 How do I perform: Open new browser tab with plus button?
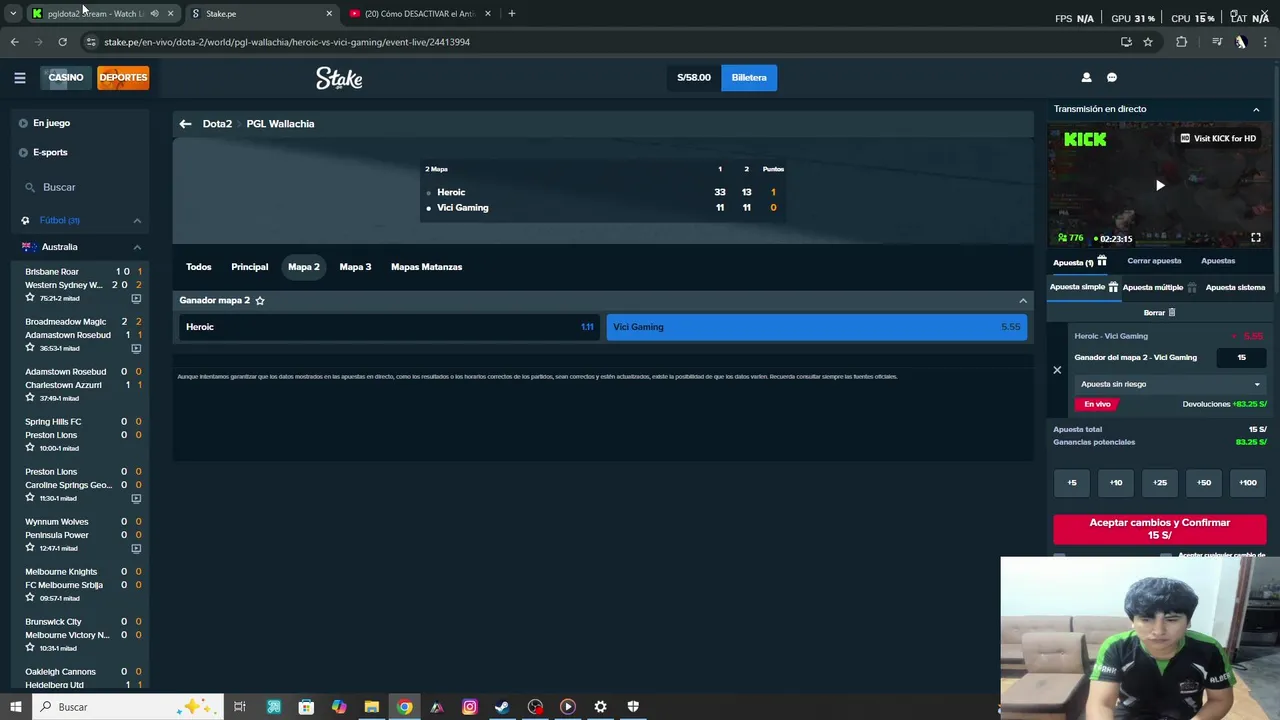(x=511, y=14)
